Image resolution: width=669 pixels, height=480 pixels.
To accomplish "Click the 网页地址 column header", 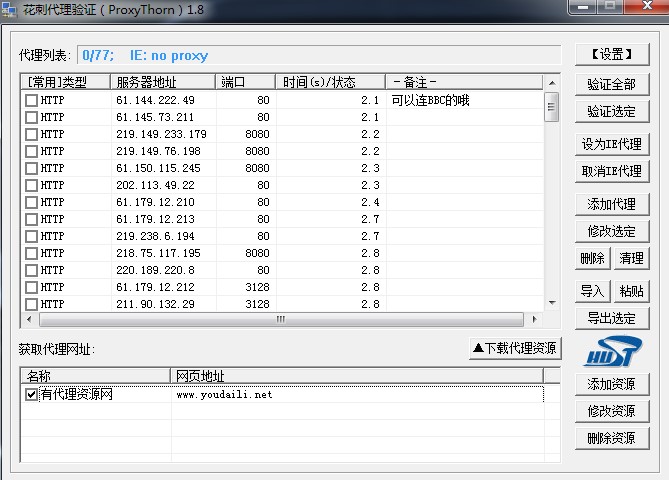I will point(357,376).
